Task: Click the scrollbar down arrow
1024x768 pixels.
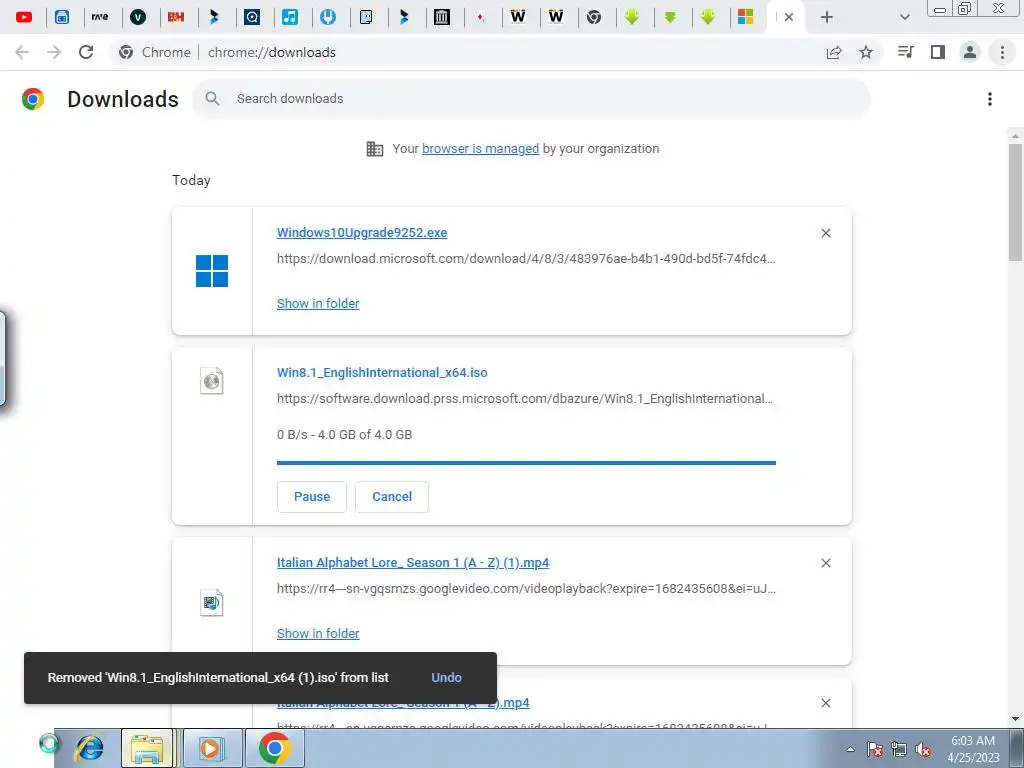Action: tap(1015, 720)
